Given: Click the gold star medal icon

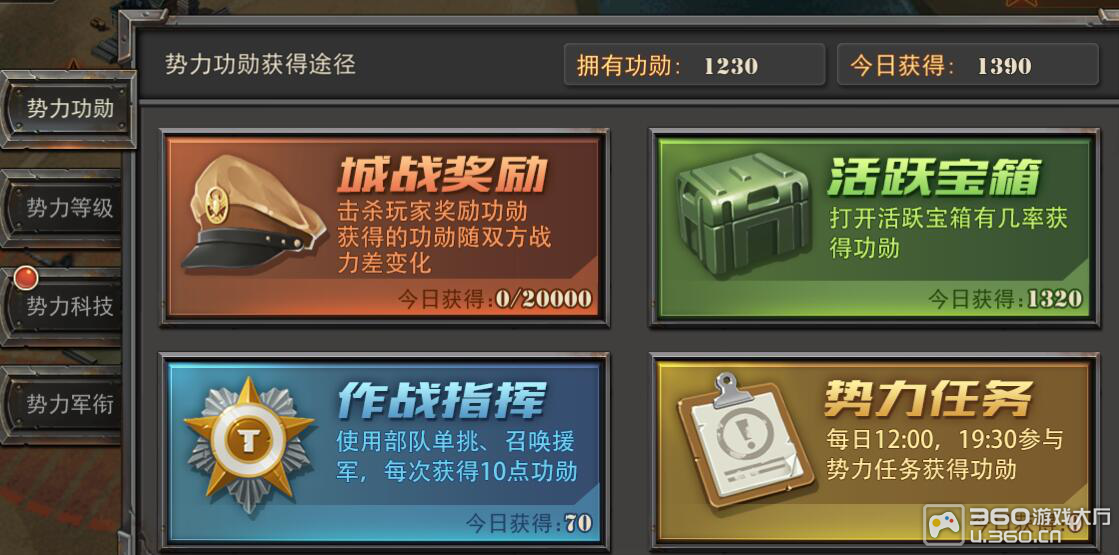Looking at the screenshot, I should pyautogui.click(x=249, y=447).
